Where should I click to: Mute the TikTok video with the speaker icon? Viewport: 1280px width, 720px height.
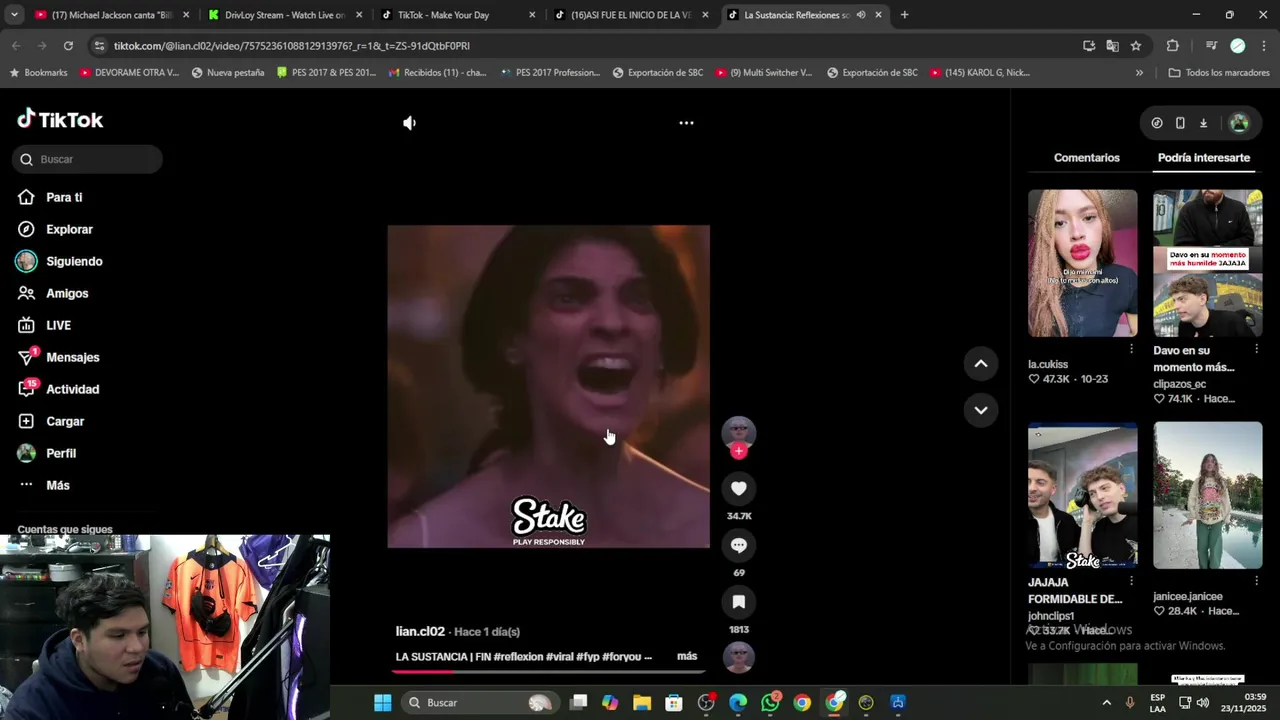[409, 123]
